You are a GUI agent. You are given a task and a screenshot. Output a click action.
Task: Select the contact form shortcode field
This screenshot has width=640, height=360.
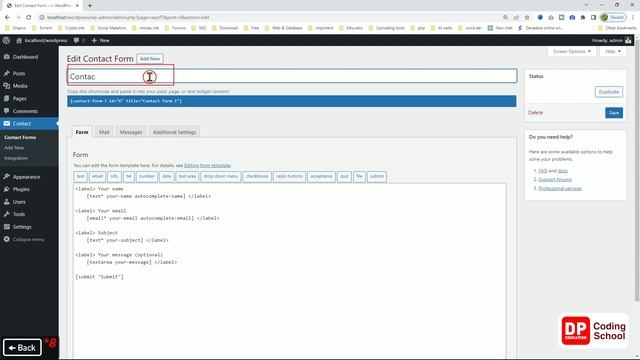tap(291, 101)
